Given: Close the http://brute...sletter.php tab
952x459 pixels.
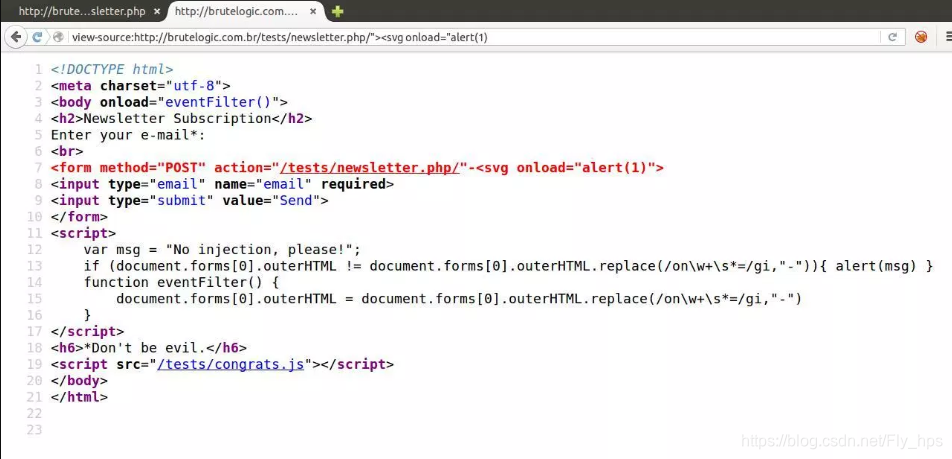Looking at the screenshot, I should coord(157,12).
